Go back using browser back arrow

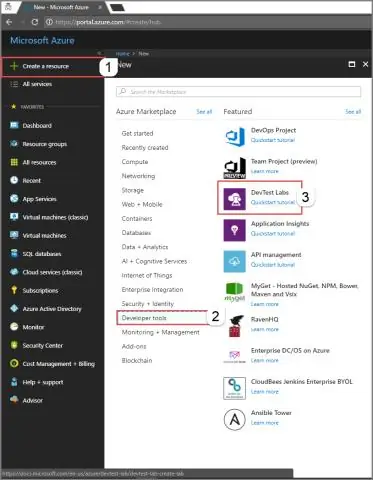(x=9, y=22)
